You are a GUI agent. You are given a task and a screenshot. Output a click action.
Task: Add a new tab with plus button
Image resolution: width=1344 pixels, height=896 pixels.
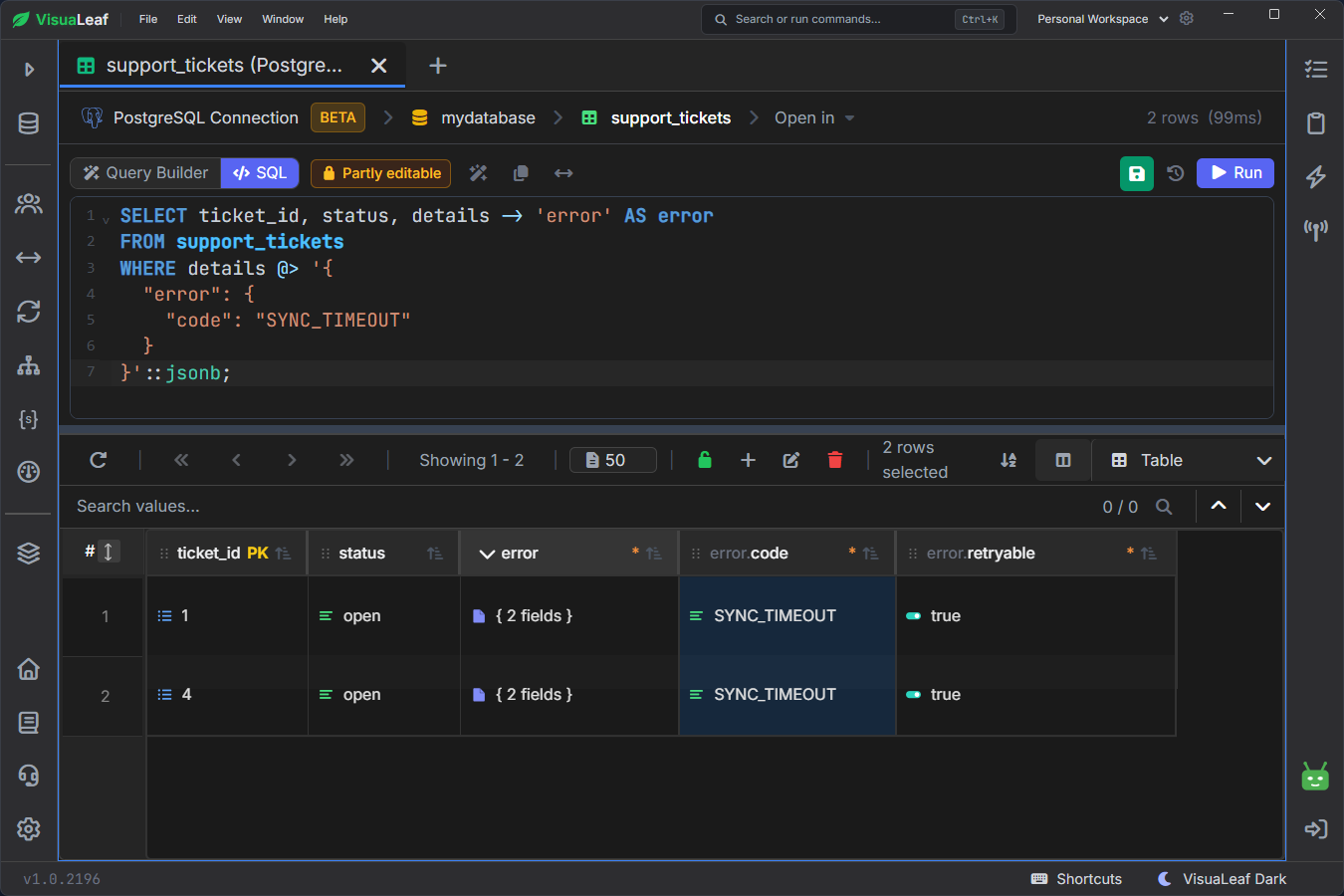[438, 66]
